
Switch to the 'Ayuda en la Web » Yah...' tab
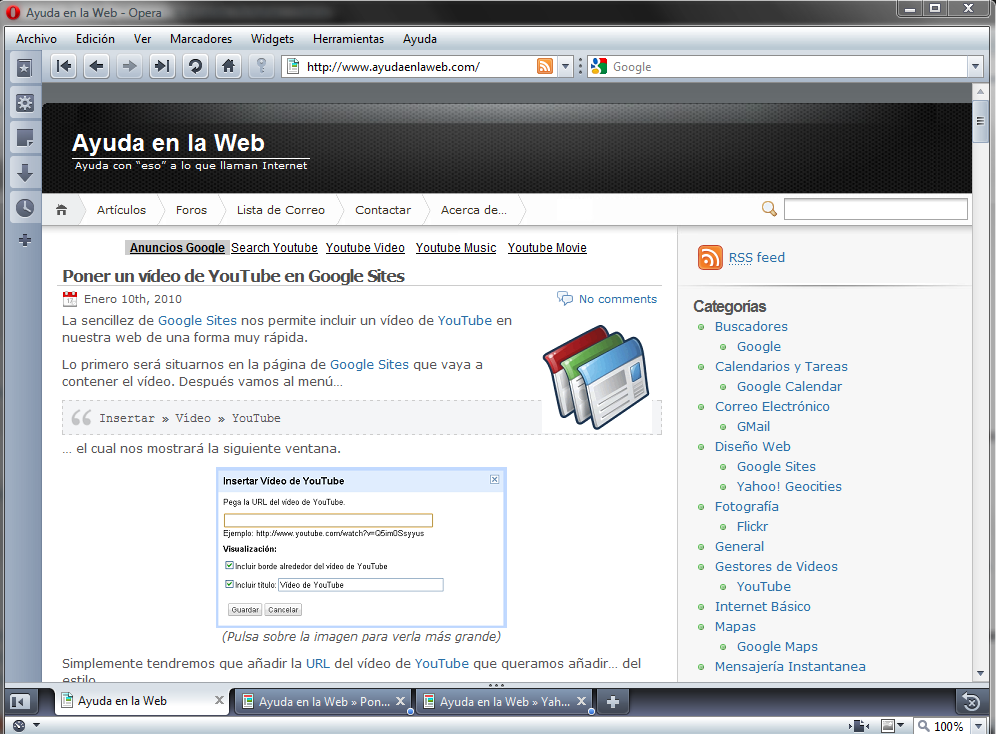point(505,702)
